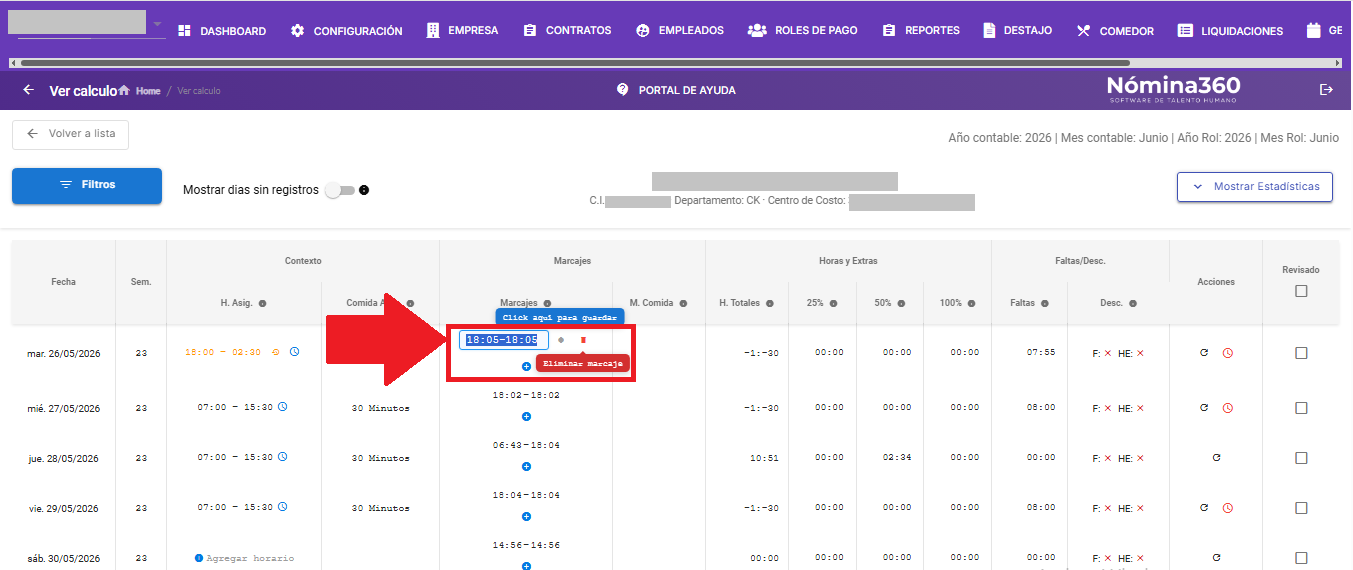Click the info icon beside 100% header

coord(972,303)
